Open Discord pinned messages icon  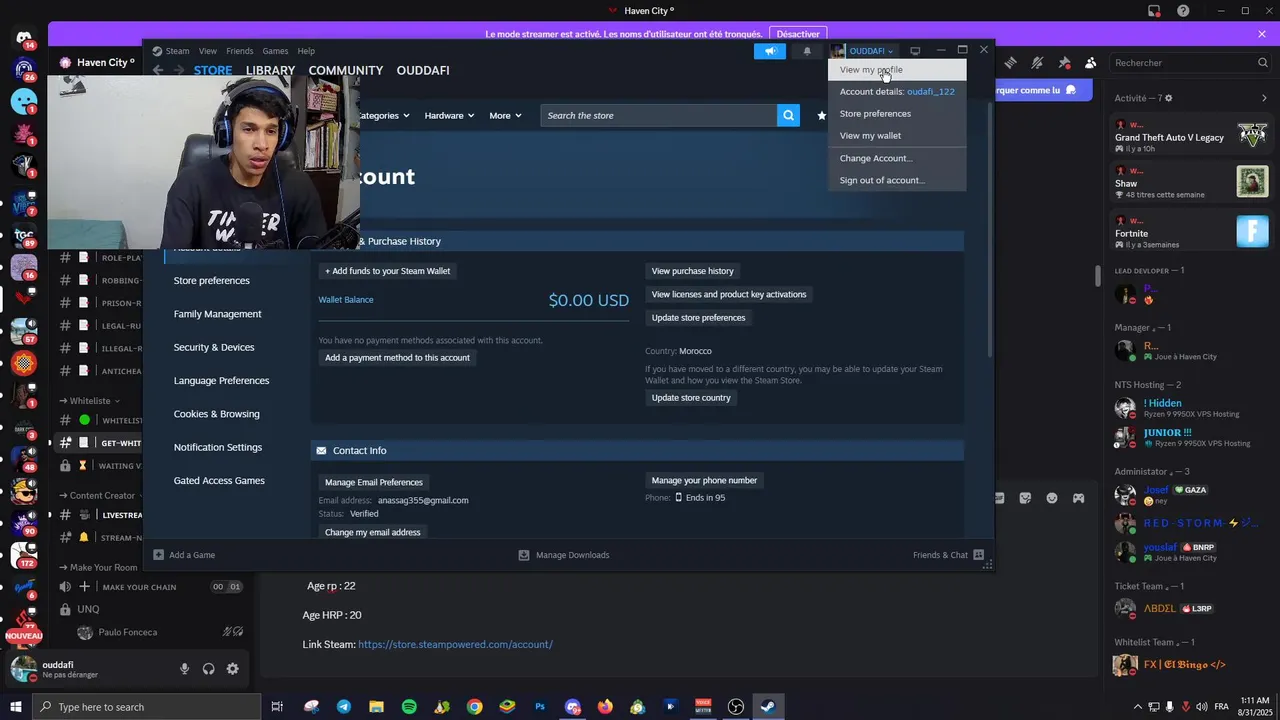[x=1064, y=62]
